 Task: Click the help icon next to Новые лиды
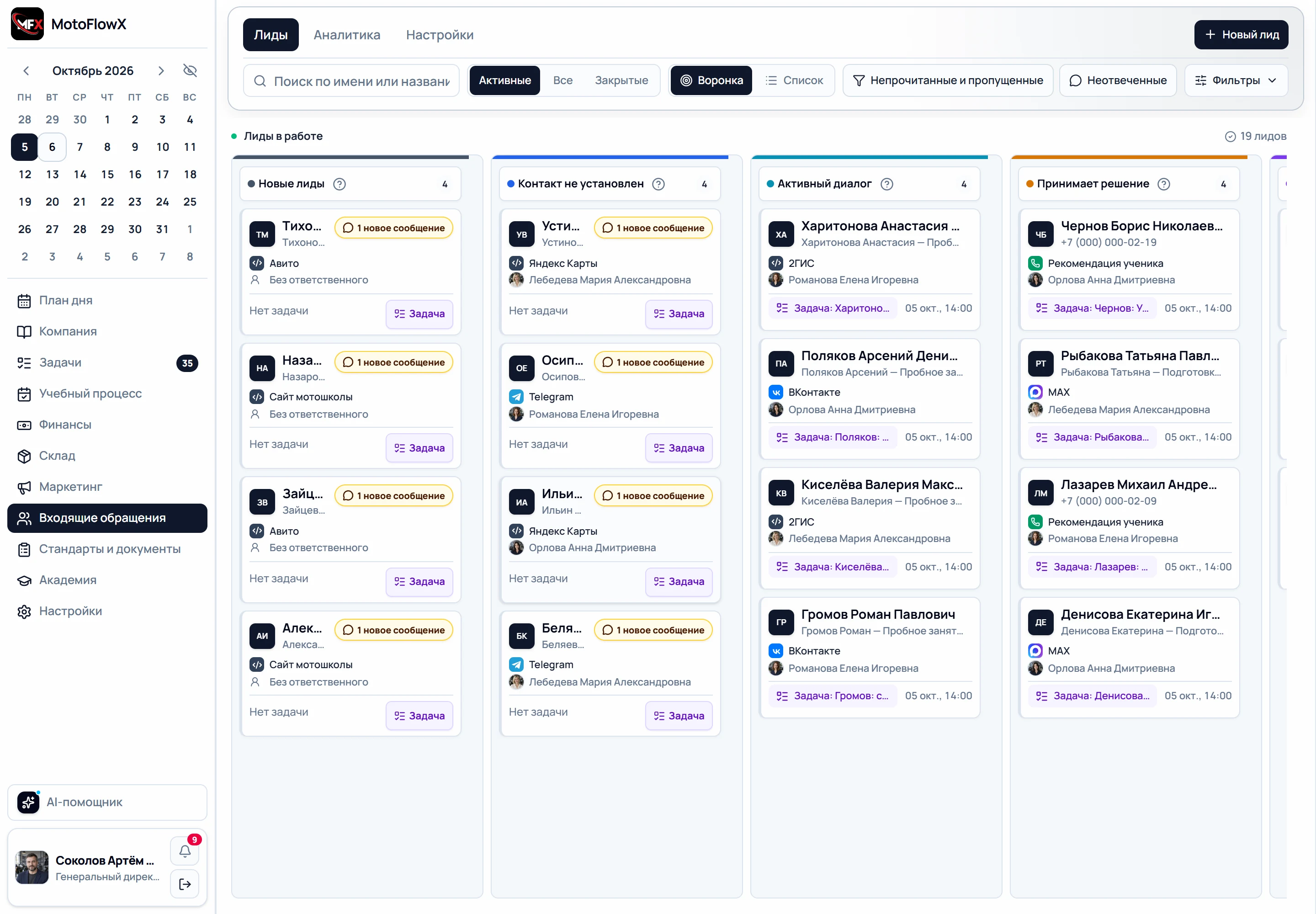click(340, 184)
